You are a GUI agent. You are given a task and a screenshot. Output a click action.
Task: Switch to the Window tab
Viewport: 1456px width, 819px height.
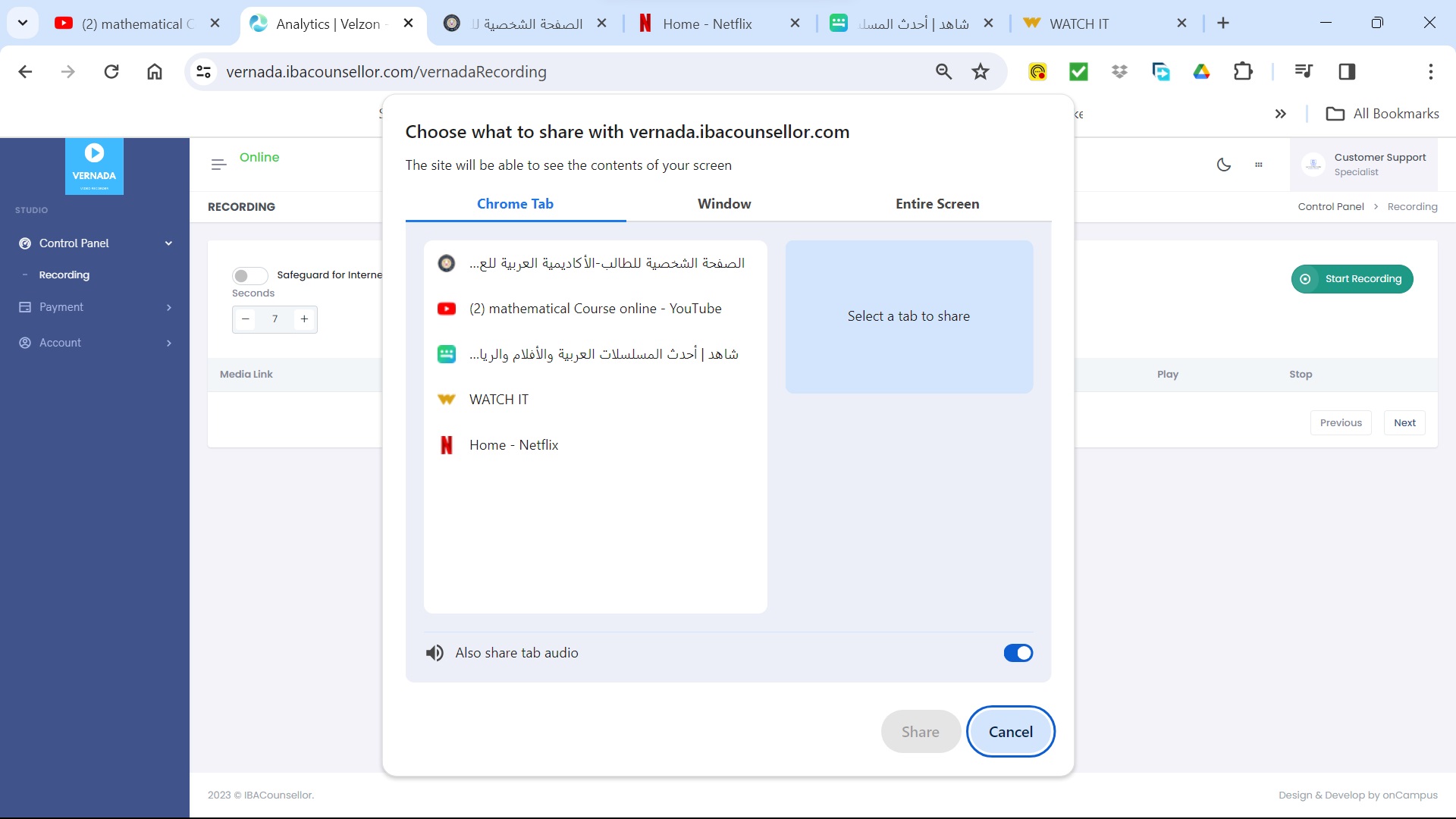point(724,204)
